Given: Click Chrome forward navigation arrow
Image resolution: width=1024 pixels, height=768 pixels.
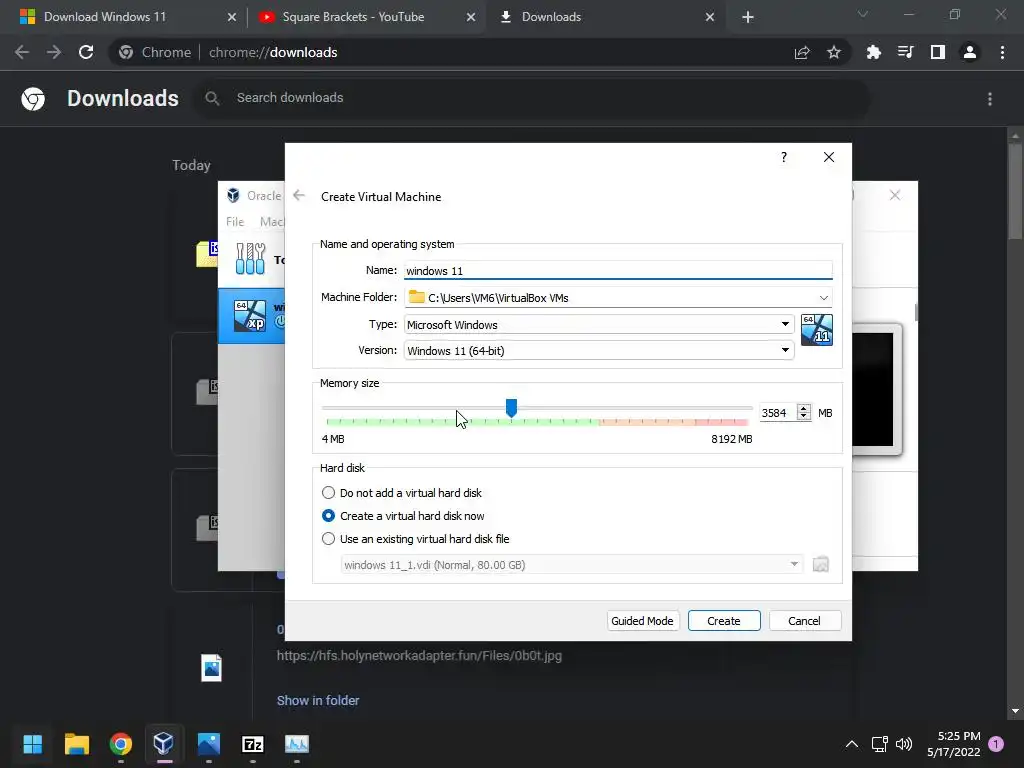Looking at the screenshot, I should click(x=54, y=52).
